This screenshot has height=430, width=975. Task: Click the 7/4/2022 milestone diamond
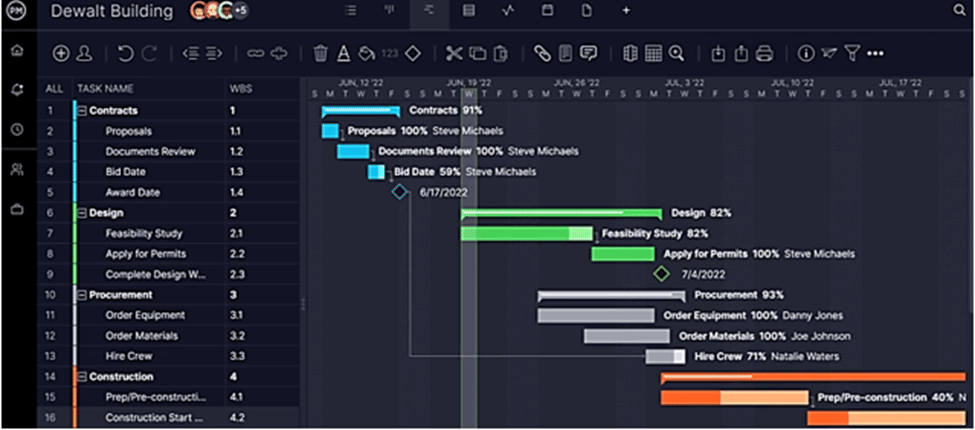(661, 273)
